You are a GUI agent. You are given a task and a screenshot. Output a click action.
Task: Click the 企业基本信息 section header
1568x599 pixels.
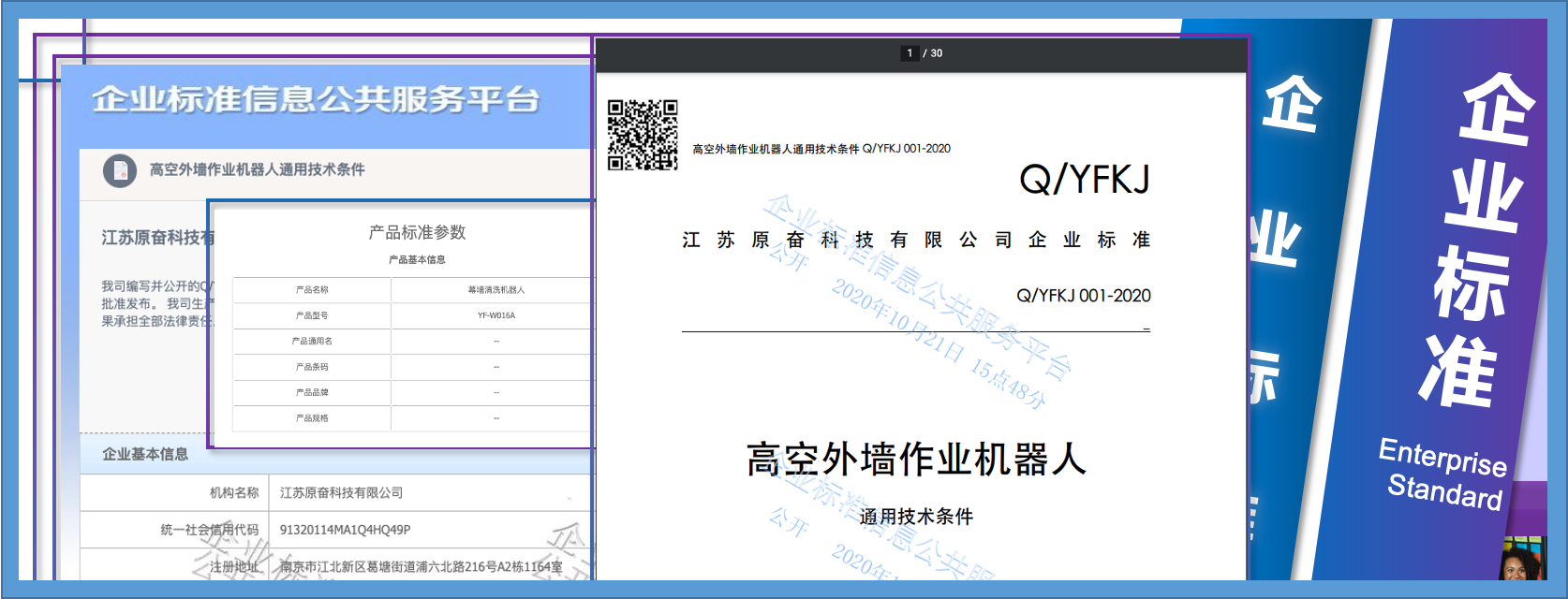click(x=145, y=454)
